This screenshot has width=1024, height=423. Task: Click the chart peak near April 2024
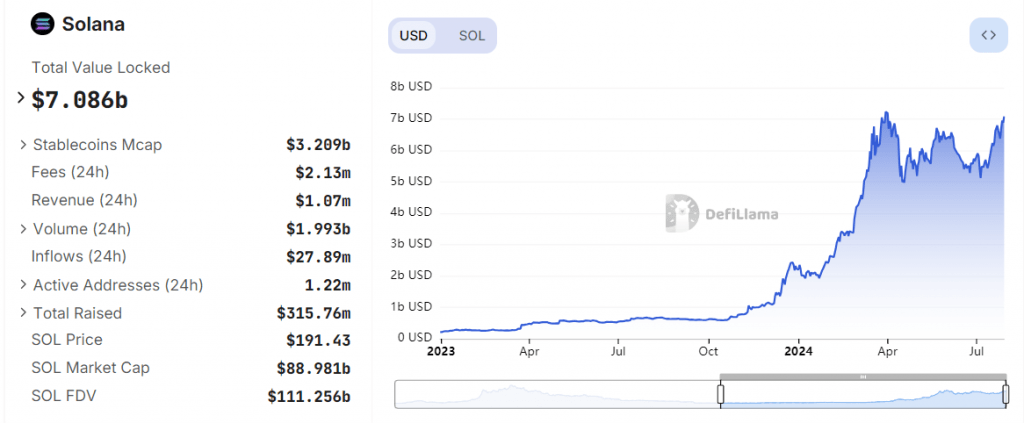tap(884, 114)
